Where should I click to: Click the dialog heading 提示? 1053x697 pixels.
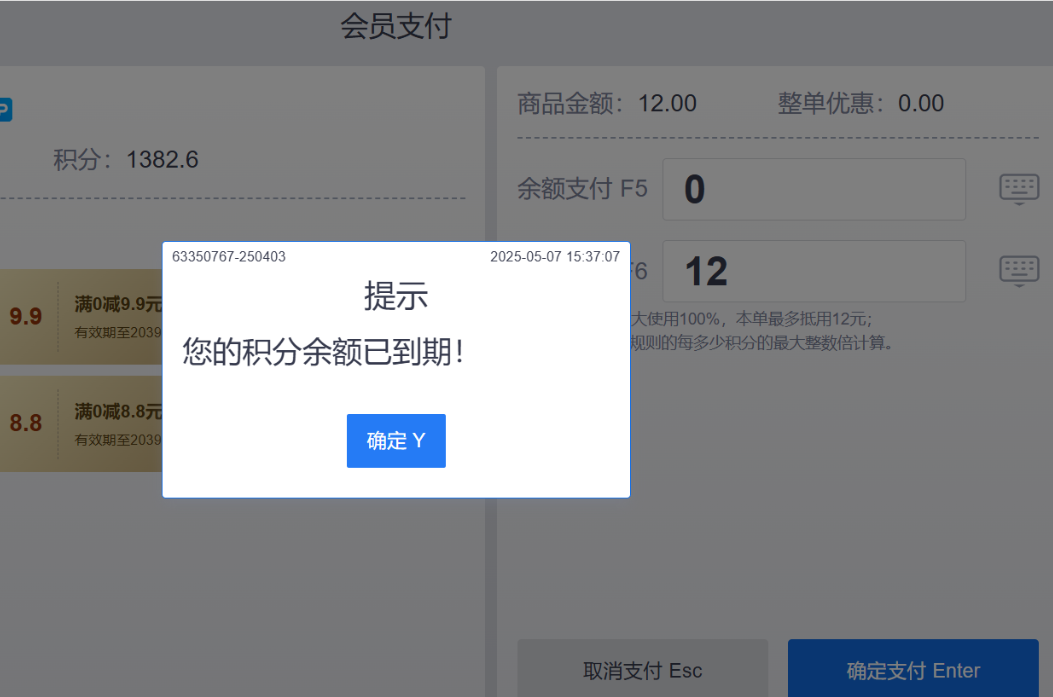[x=396, y=295]
